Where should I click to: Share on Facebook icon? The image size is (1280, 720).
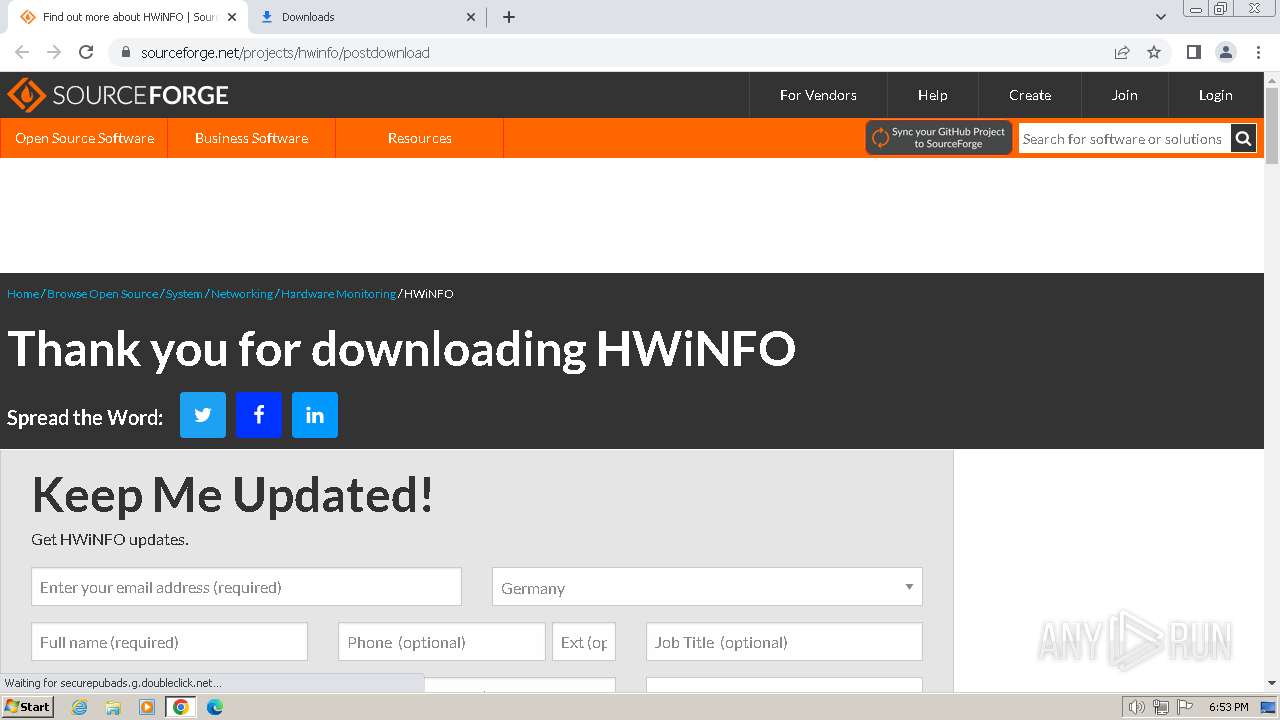(x=259, y=414)
